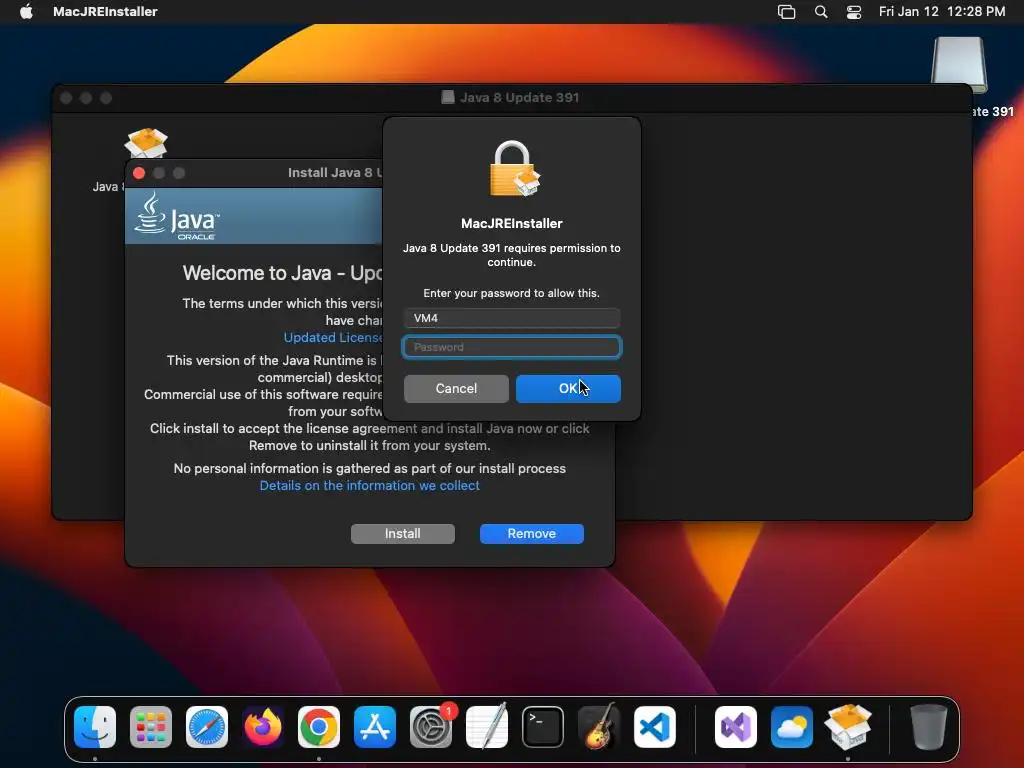Launch Safari from the Dock
The width and height of the screenshot is (1024, 768).
[x=207, y=727]
